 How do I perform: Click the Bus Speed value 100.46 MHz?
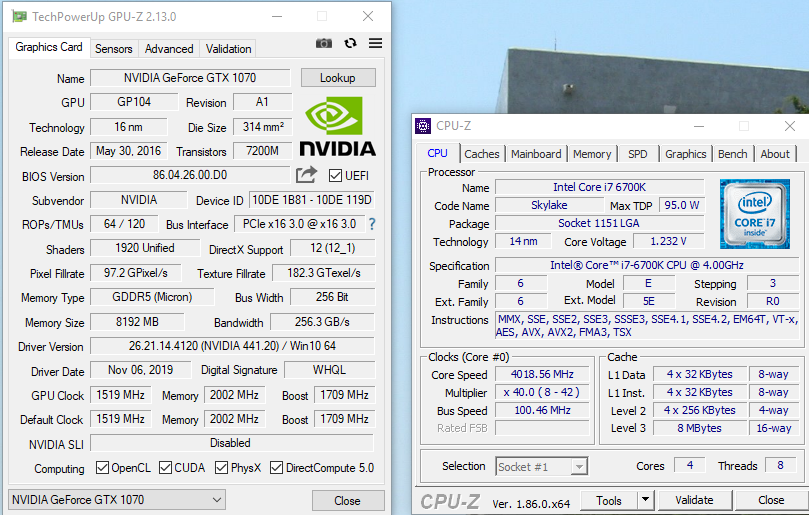pos(542,410)
